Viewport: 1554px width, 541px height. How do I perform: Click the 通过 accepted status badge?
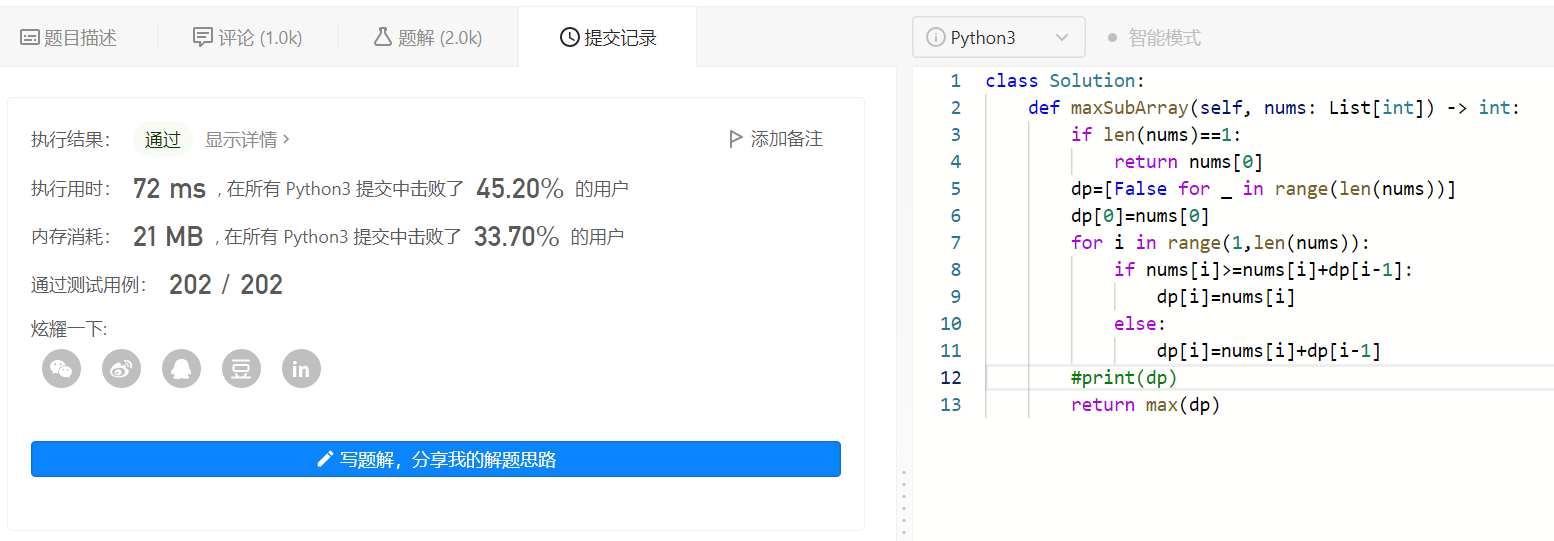pyautogui.click(x=162, y=139)
